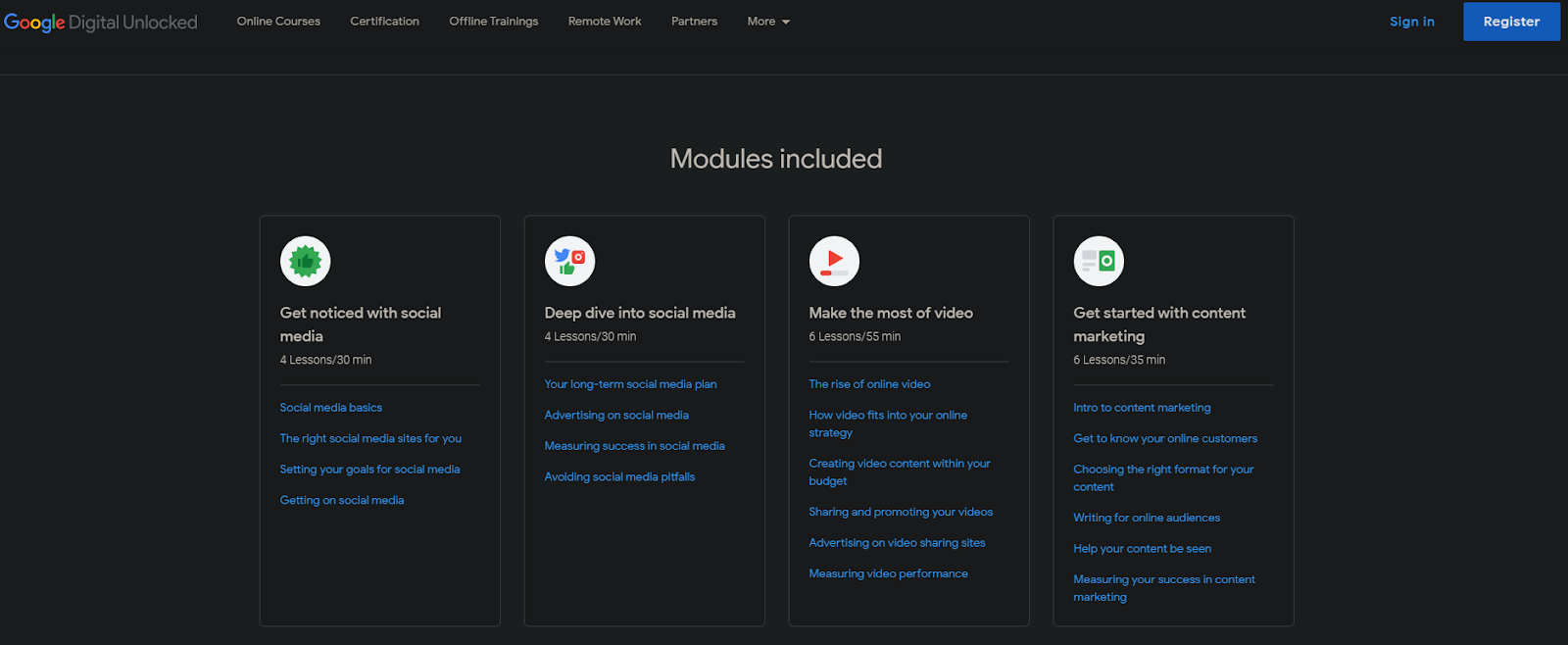Click the green thumbs-up badge module icon
The image size is (1568, 645).
[305, 262]
